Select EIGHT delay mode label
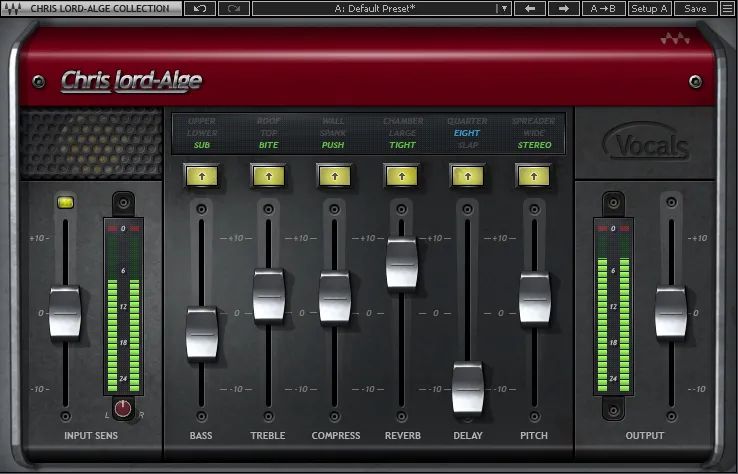 pos(467,133)
